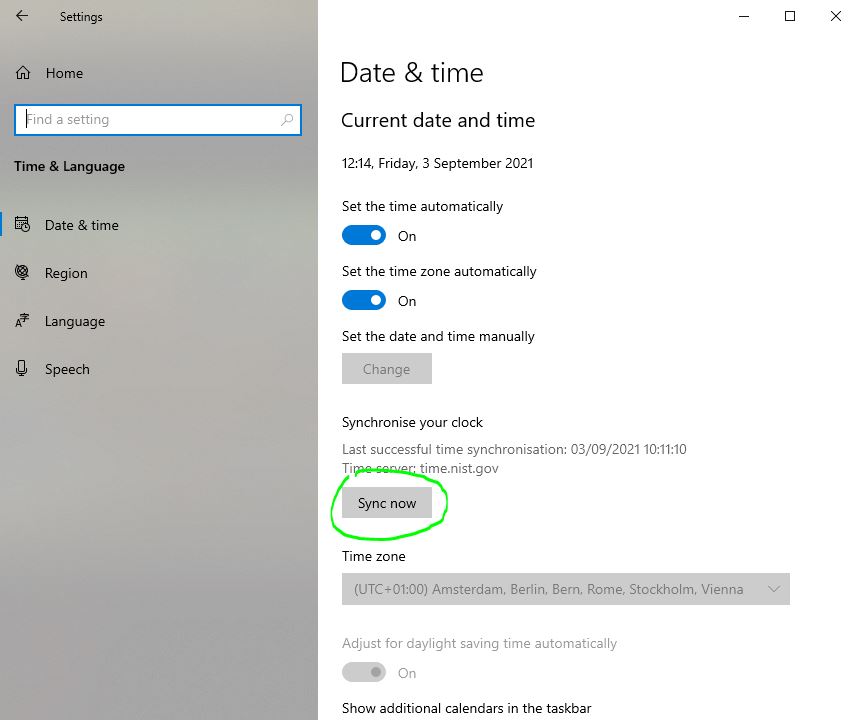Click the Settings window title

(x=81, y=16)
